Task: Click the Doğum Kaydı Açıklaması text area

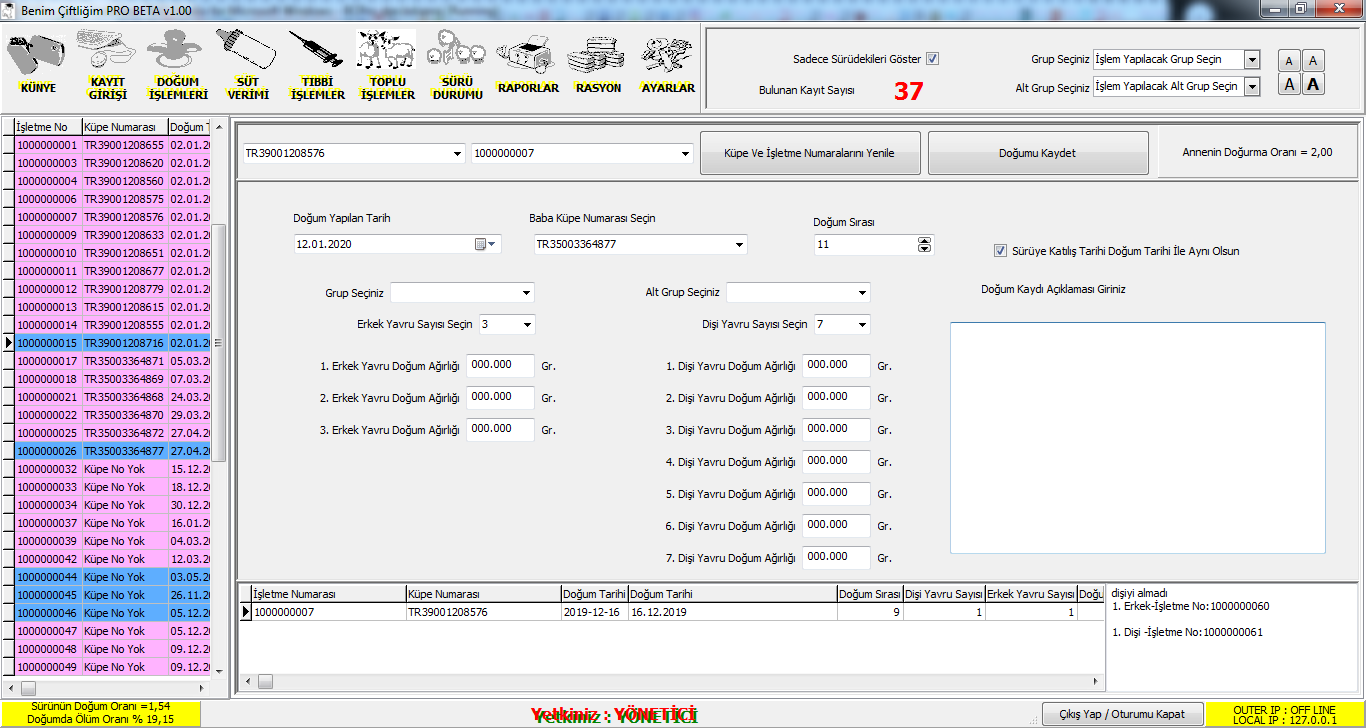Action: pyautogui.click(x=1137, y=437)
